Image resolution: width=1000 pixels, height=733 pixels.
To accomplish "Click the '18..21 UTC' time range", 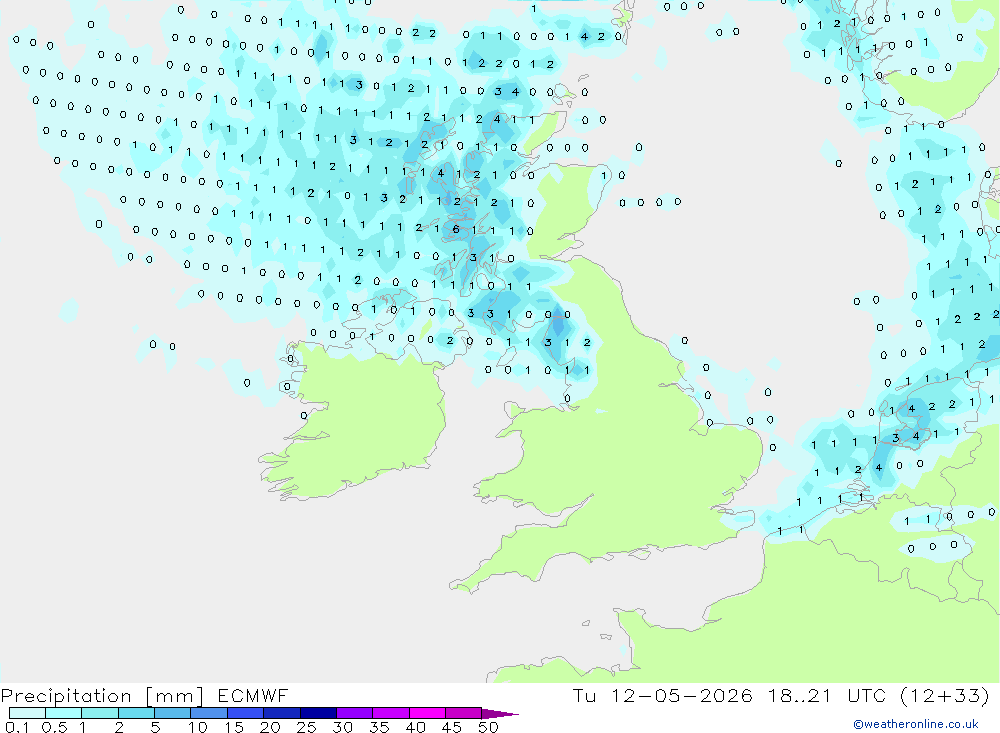I will 827,695.
